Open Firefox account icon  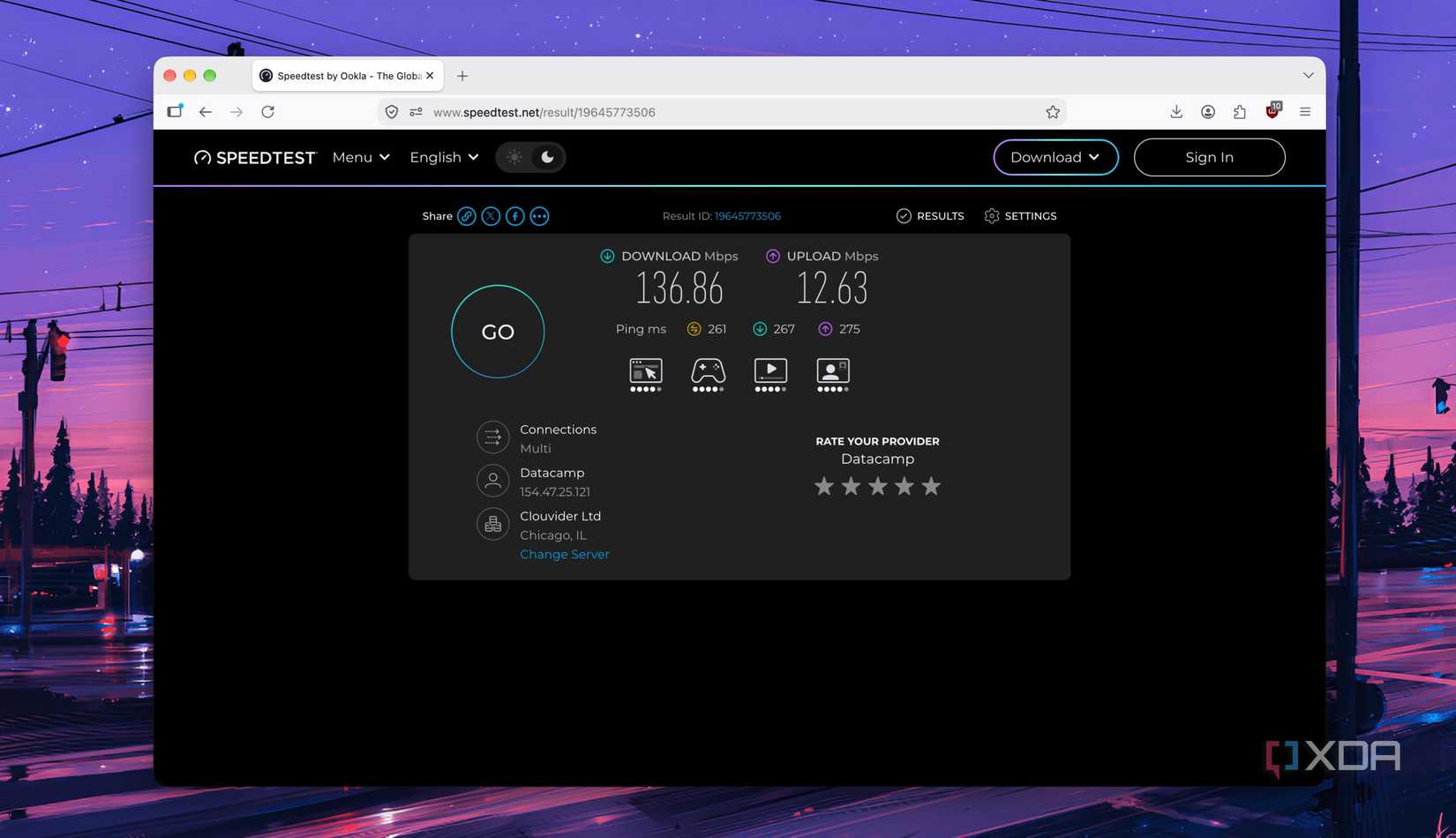coord(1208,112)
